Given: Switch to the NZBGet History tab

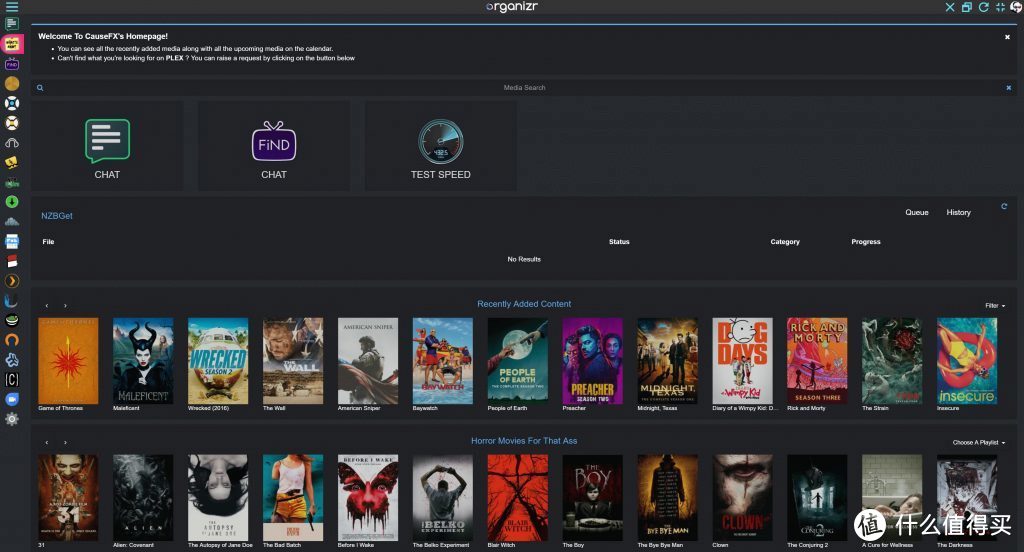Looking at the screenshot, I should click(958, 213).
